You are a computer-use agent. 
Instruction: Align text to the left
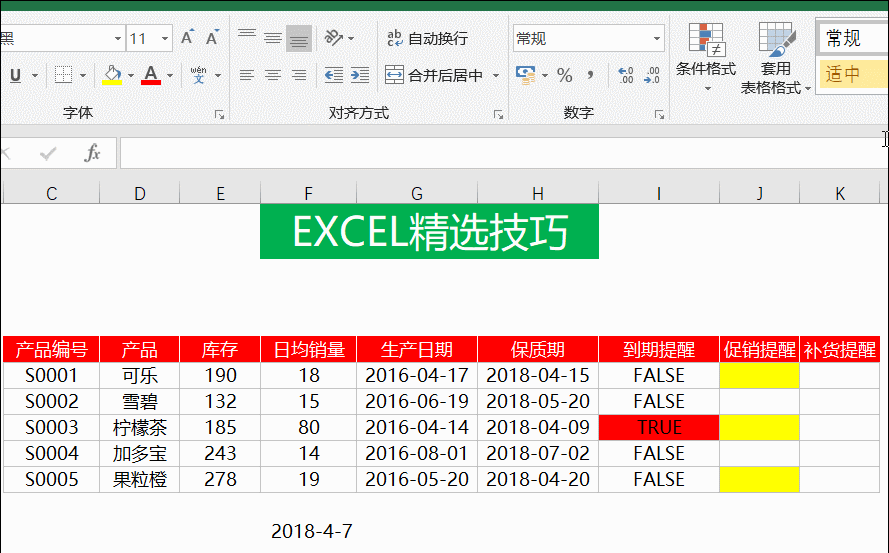(x=247, y=75)
